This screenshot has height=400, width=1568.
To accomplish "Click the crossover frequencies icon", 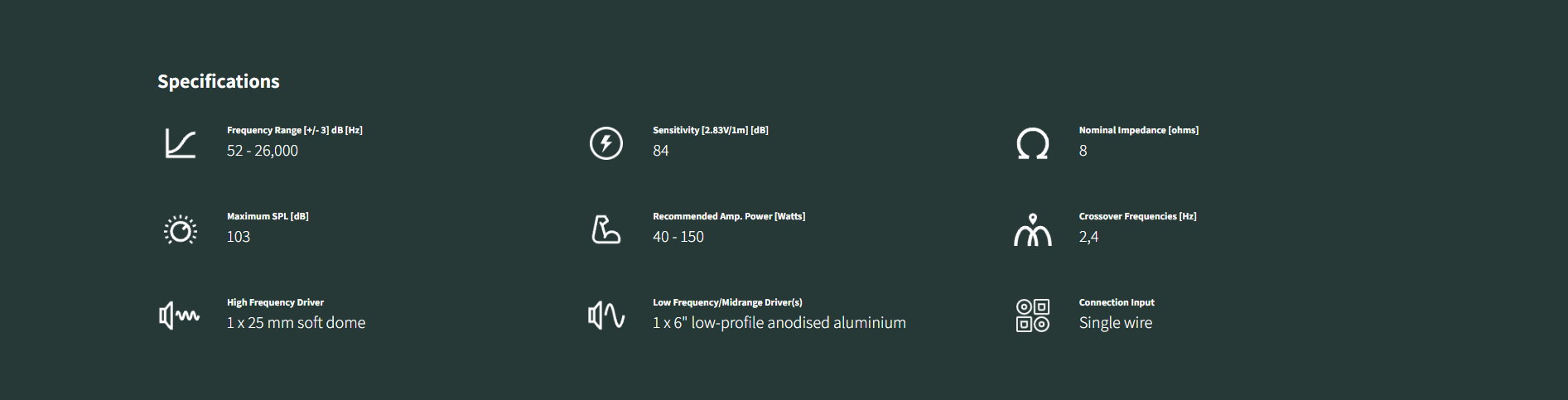I will [x=1033, y=229].
